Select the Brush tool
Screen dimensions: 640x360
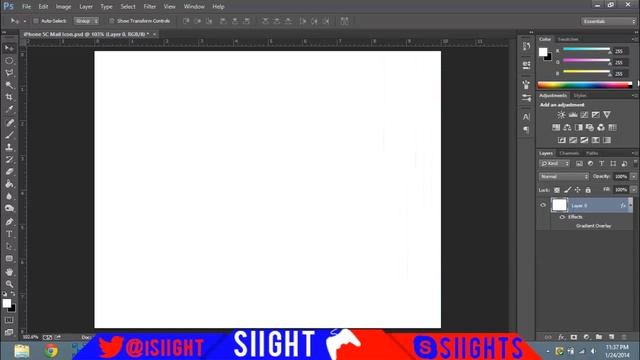click(x=9, y=135)
